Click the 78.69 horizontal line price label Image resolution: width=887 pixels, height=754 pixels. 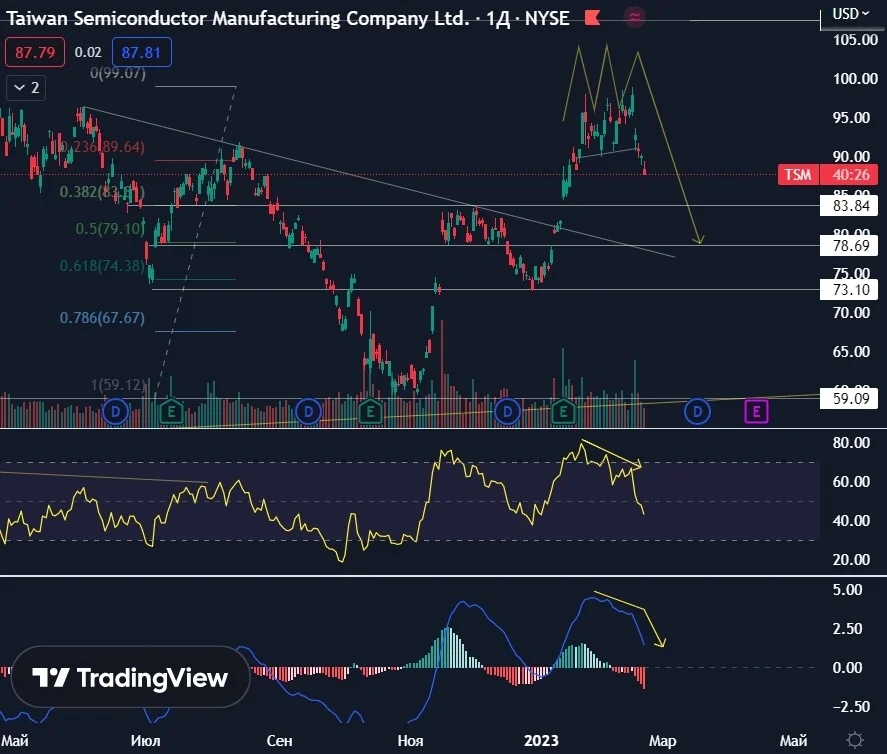(x=850, y=245)
